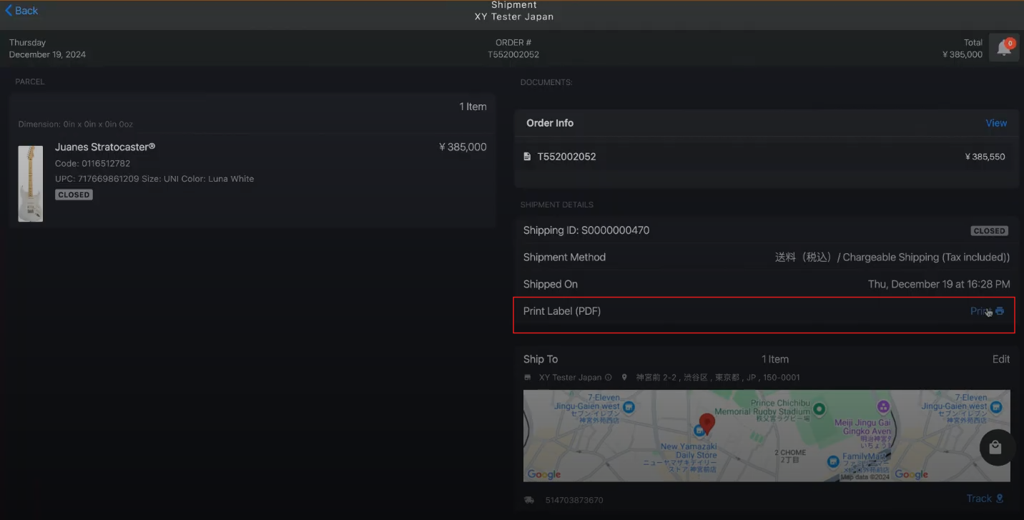This screenshot has height=520, width=1024.
Task: Click the Japanese address in Ship To
Action: 718,378
